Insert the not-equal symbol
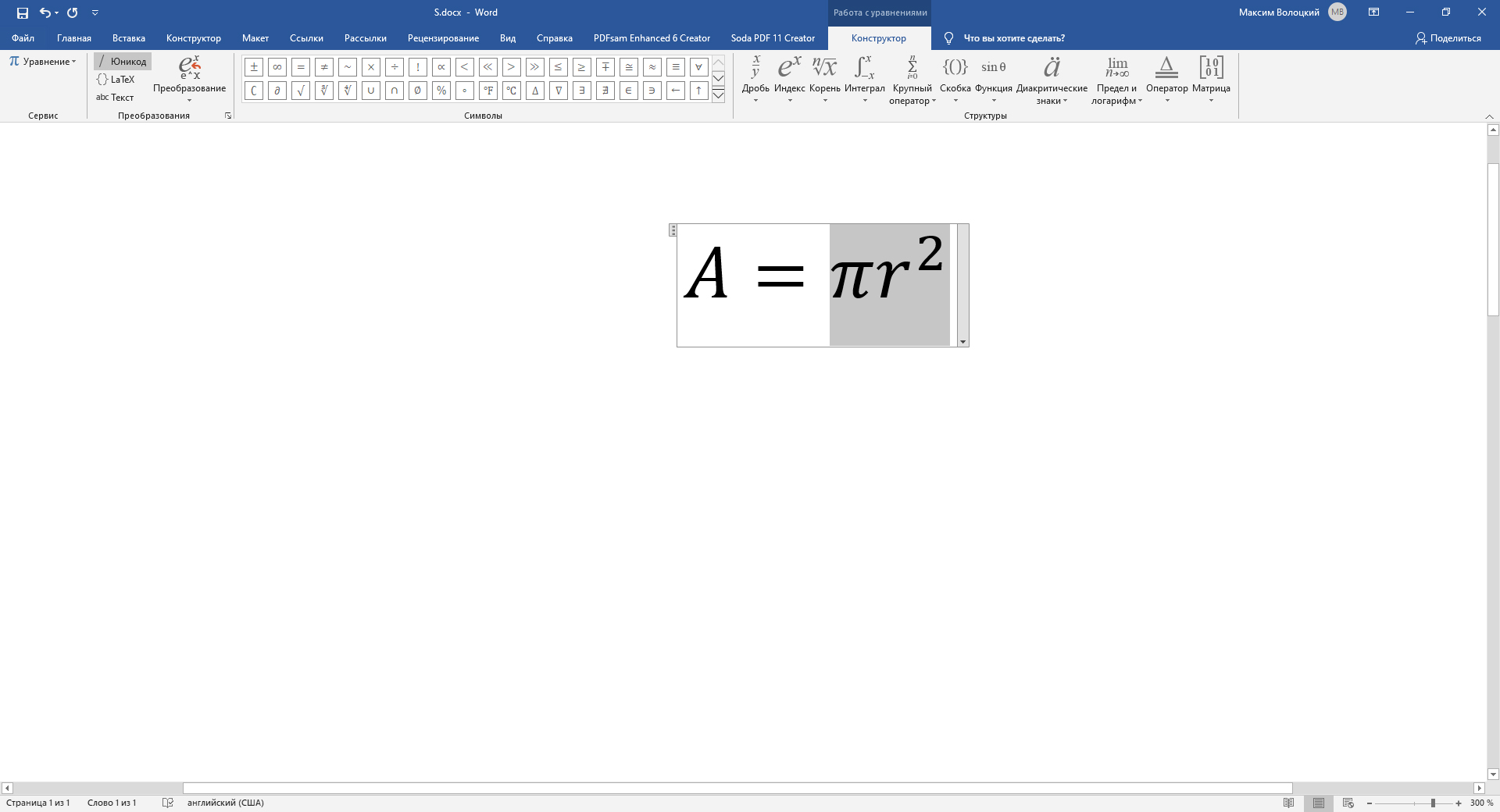 coord(324,67)
